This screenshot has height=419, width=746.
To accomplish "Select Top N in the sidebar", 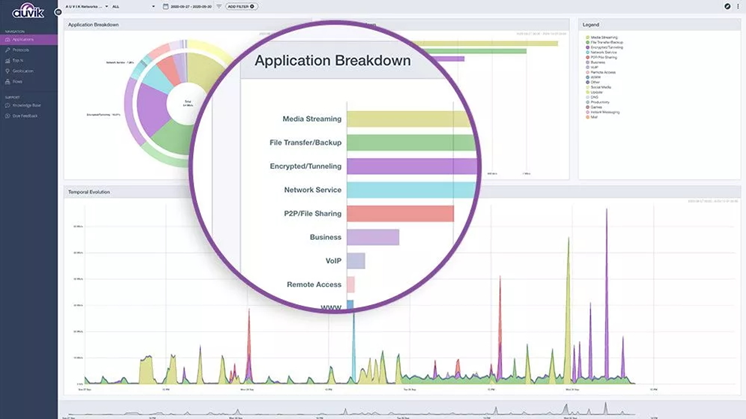I will click(18, 60).
